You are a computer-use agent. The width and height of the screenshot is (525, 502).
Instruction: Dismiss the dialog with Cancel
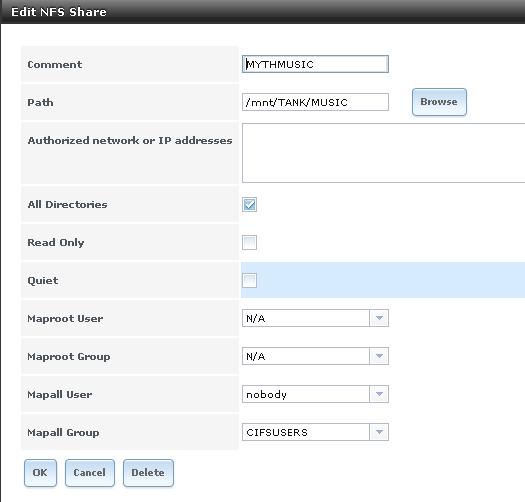tap(90, 473)
